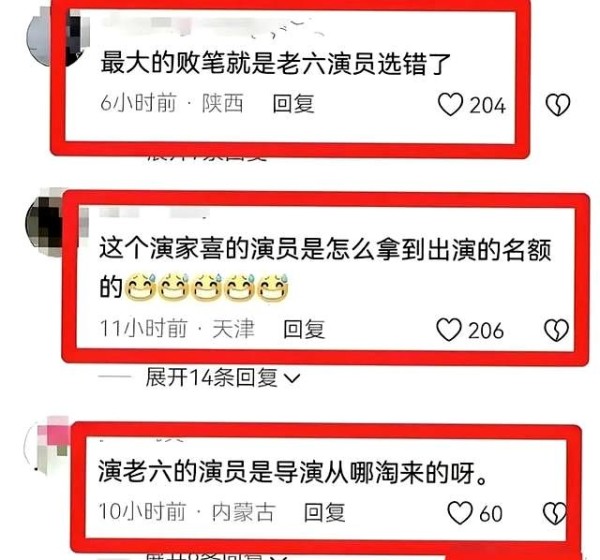Select comment text 最大的败笔就是老六演员选错了
The width and height of the screenshot is (600, 560).
[x=276, y=63]
